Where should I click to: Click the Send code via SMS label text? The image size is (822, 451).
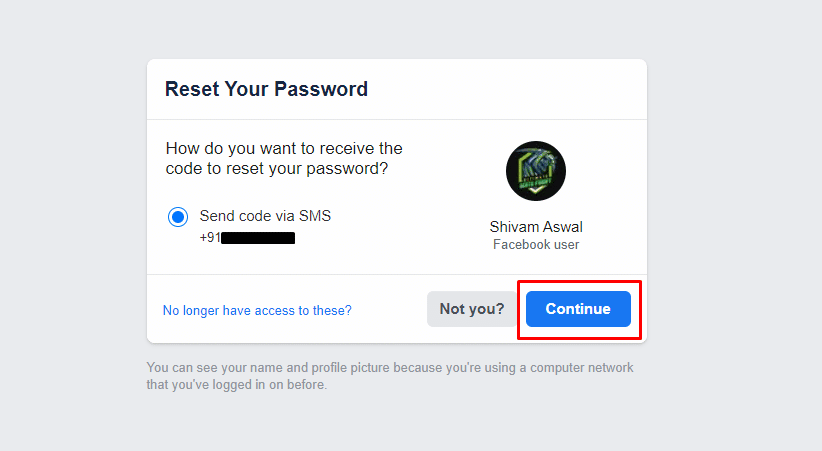click(265, 216)
